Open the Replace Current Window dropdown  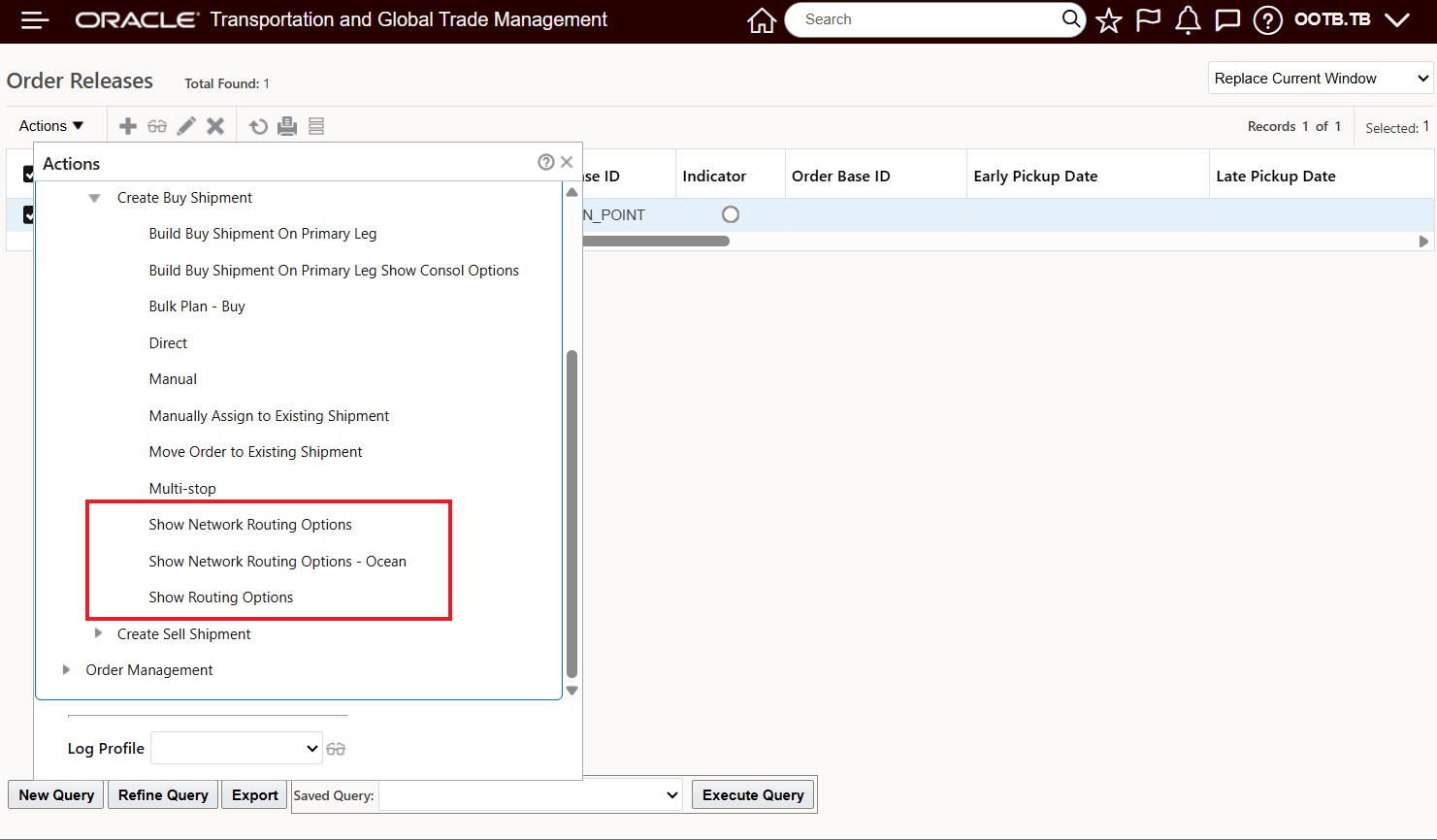pos(1320,78)
